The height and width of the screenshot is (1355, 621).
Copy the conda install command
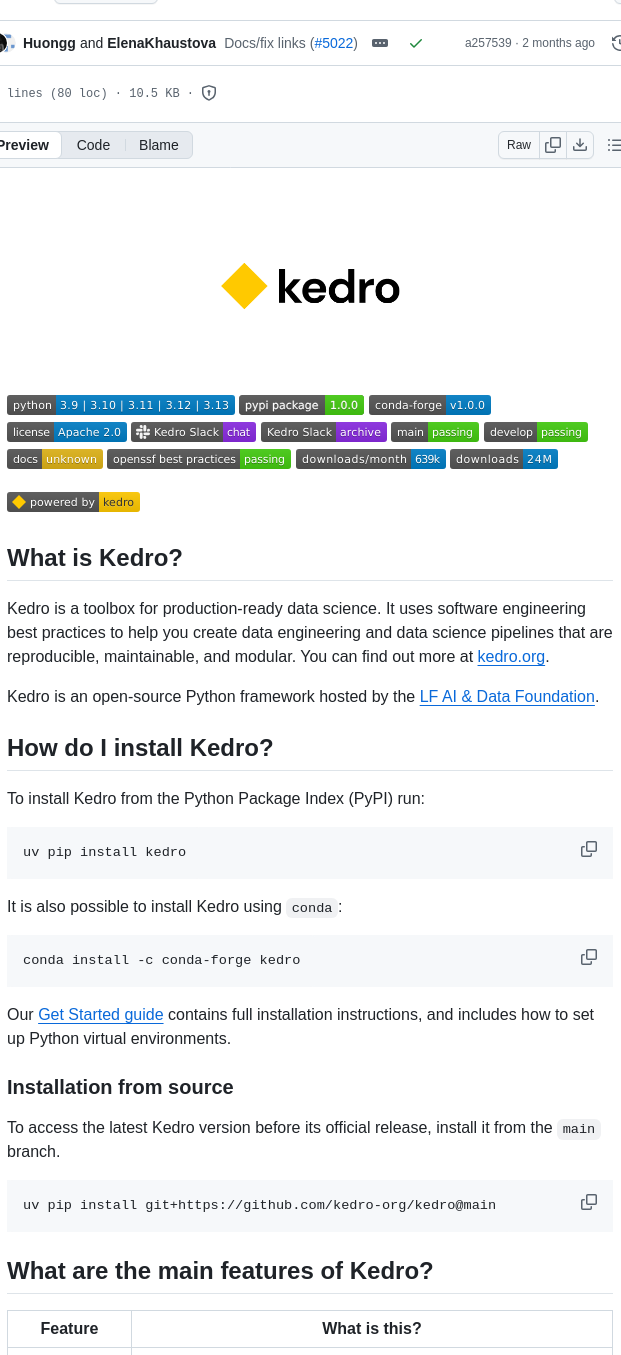point(589,956)
